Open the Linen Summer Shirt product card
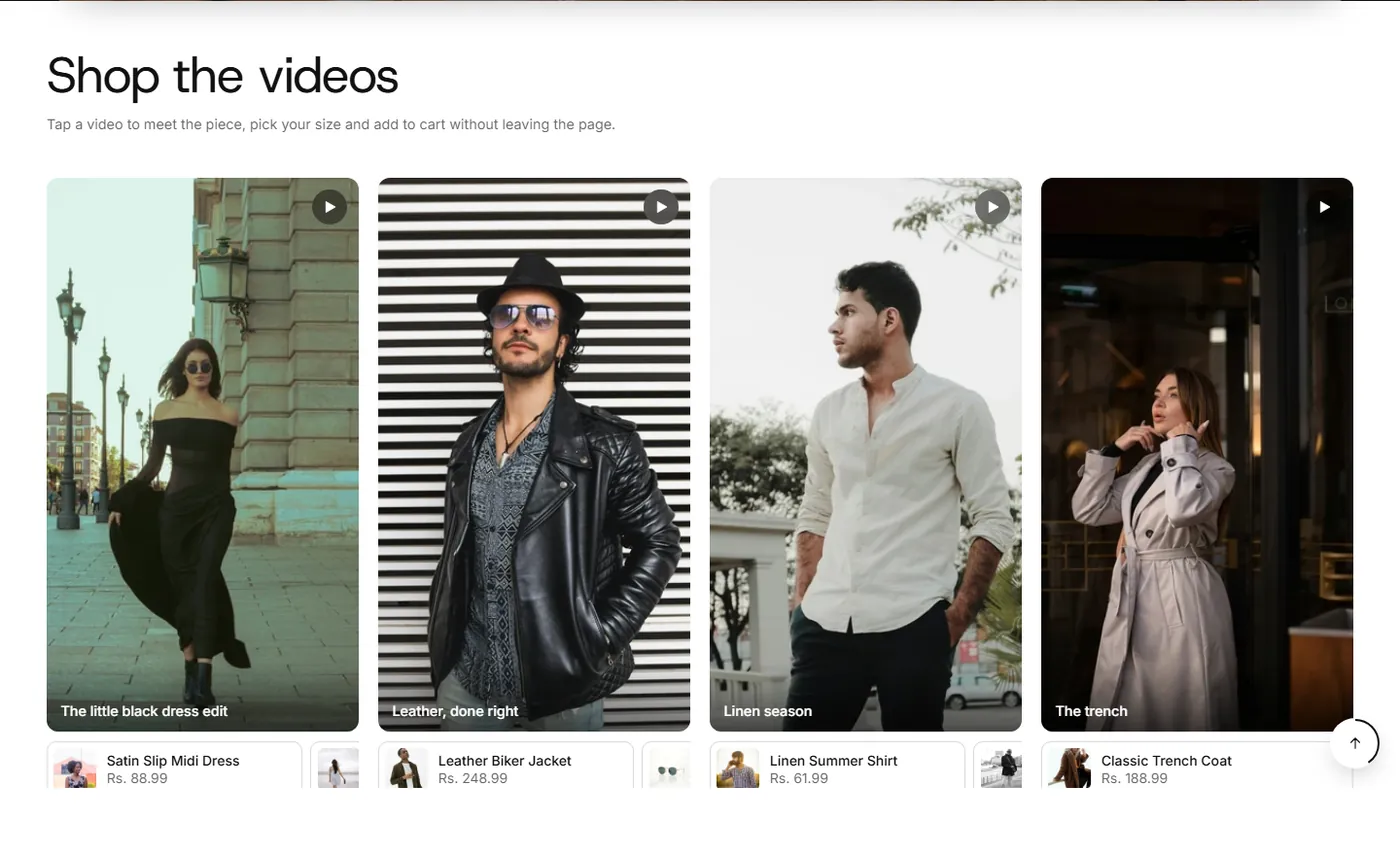 click(837, 765)
